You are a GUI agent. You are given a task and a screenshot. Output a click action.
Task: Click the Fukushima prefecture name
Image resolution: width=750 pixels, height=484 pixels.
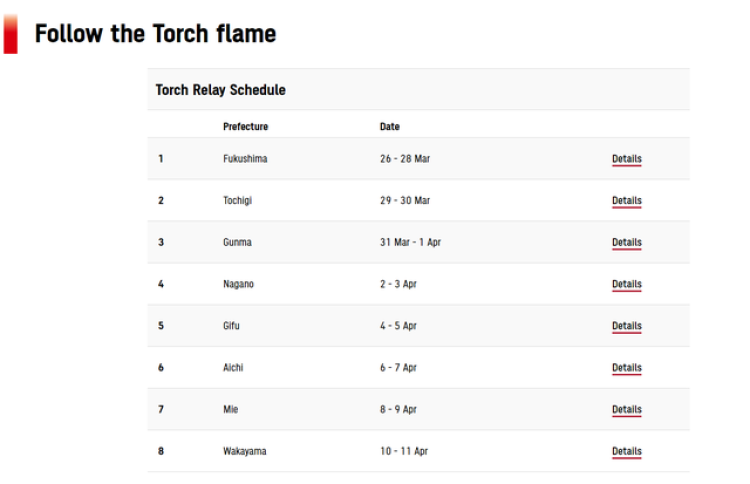tap(245, 159)
